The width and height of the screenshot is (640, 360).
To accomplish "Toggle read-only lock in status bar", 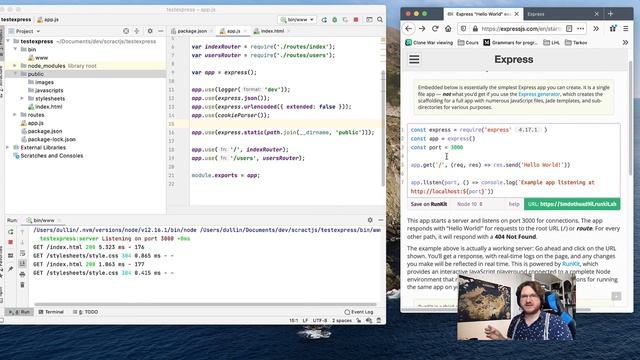I will pos(359,321).
